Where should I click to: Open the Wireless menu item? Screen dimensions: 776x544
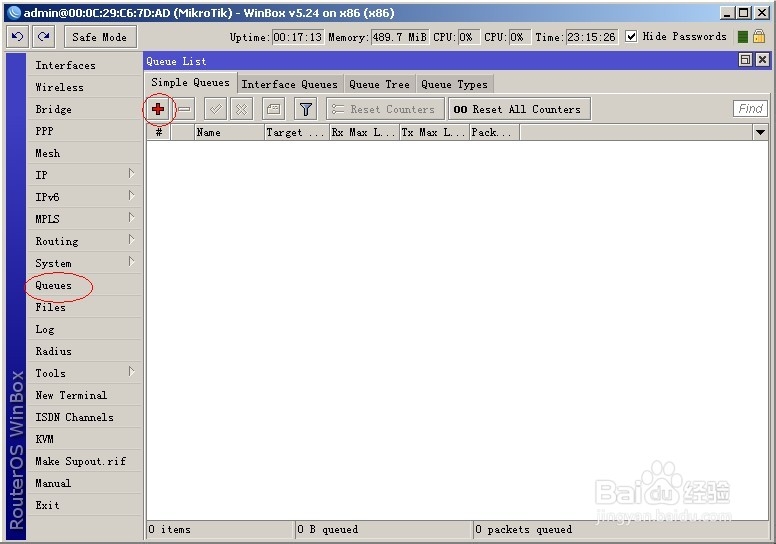tap(84, 87)
